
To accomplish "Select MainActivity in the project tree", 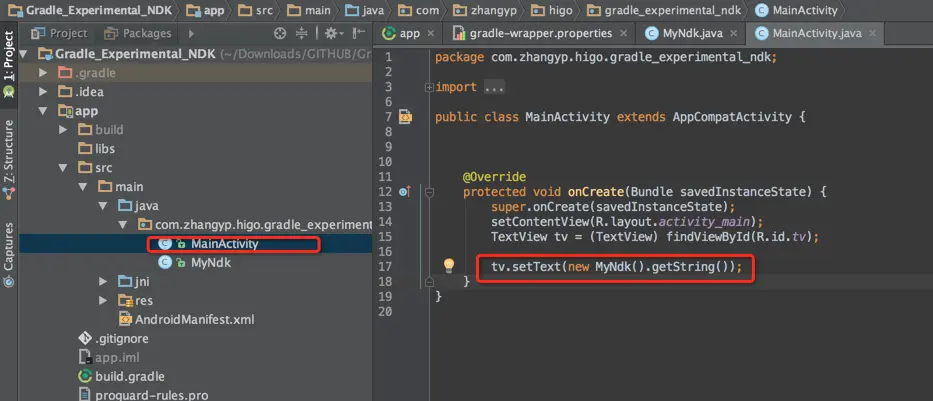I will click(224, 244).
